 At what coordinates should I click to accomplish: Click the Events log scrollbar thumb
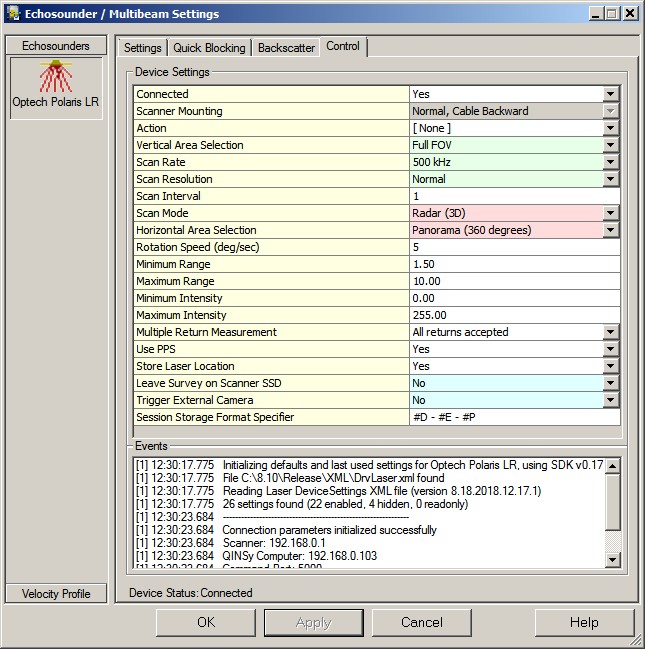pos(612,502)
